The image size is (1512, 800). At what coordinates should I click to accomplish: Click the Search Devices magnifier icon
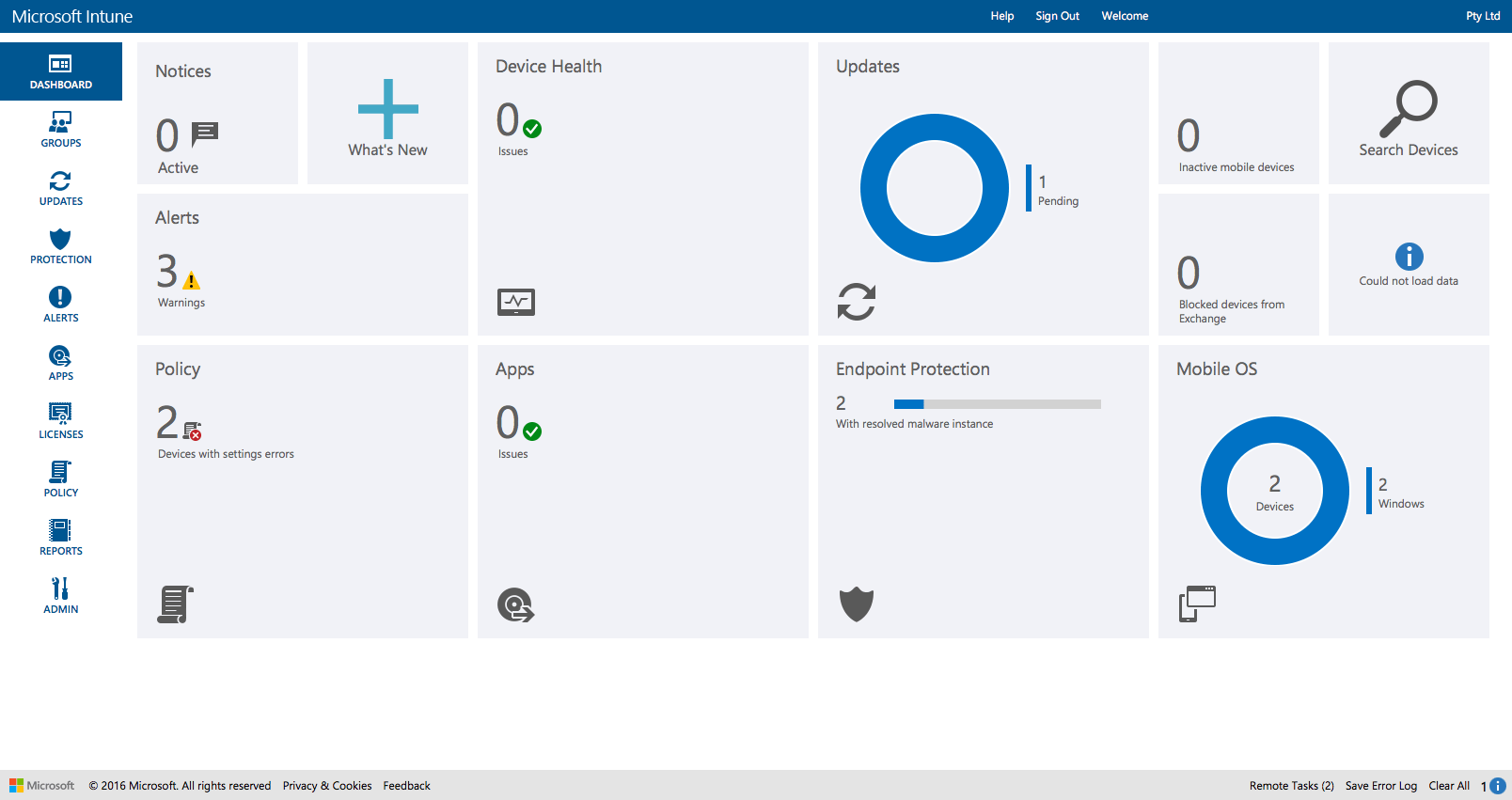click(1409, 109)
